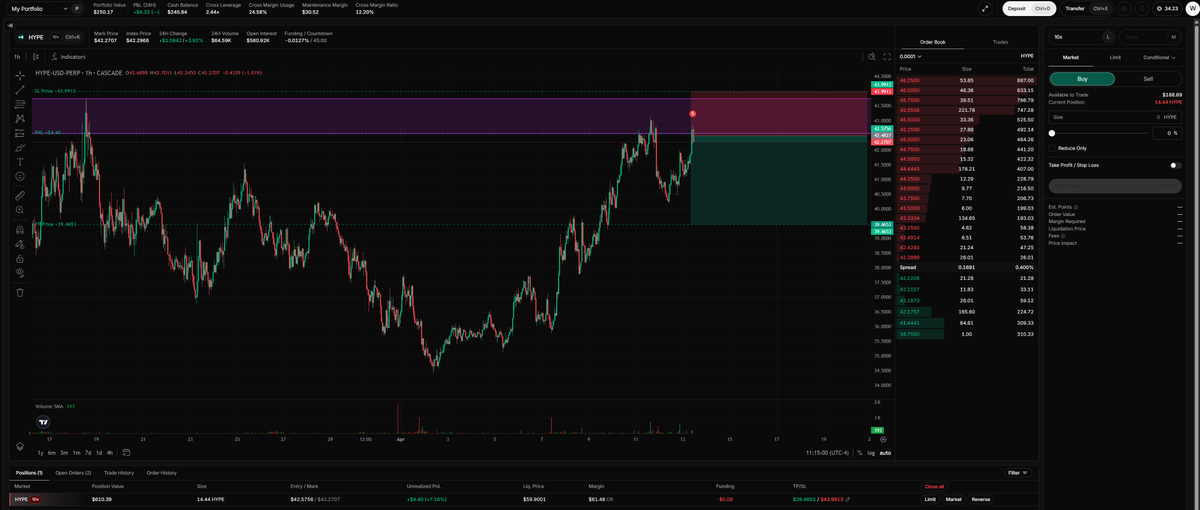Click the chart quick search icon
Viewport: 1200px width, 510px height.
872,57
